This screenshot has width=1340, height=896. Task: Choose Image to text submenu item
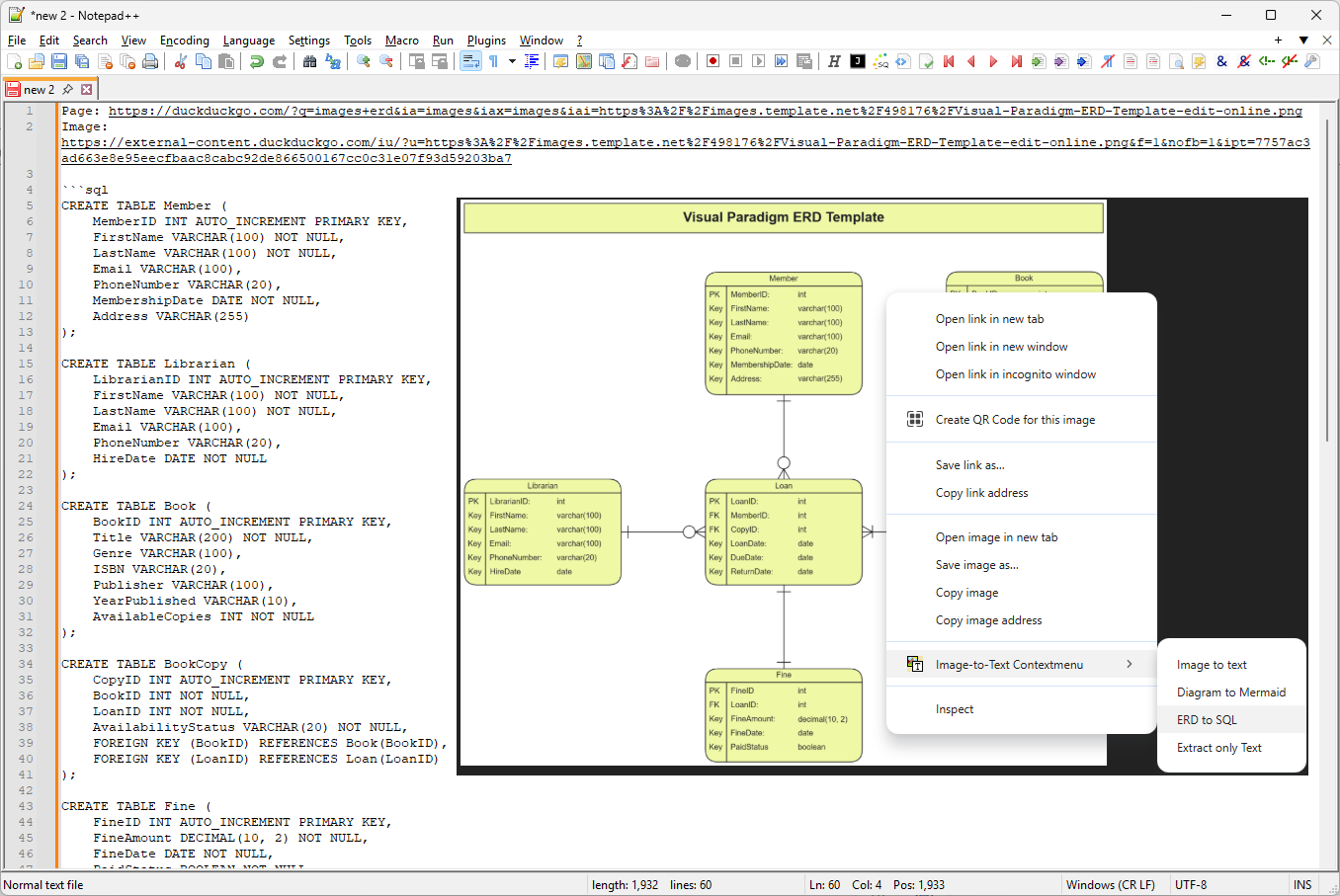(1231, 665)
